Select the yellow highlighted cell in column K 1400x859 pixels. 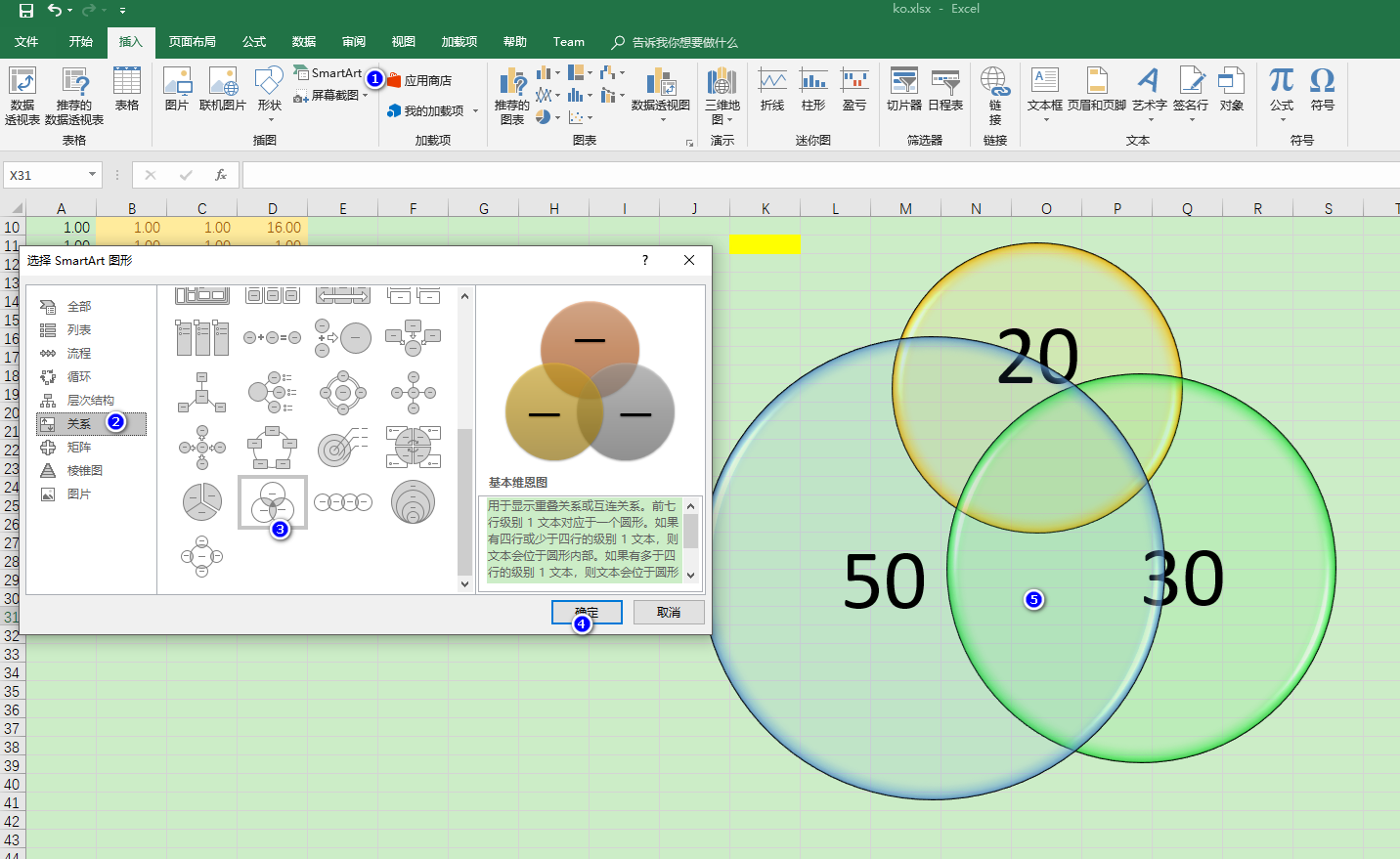[766, 244]
